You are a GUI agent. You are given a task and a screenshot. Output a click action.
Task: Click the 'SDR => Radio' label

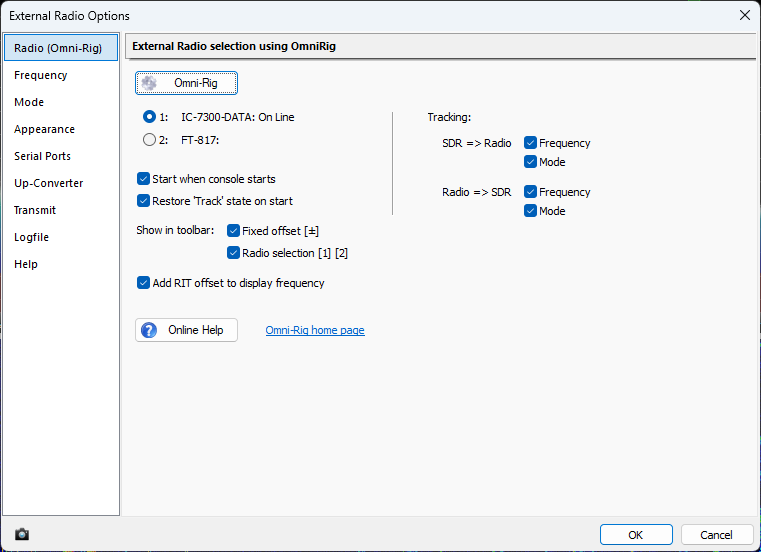click(477, 143)
